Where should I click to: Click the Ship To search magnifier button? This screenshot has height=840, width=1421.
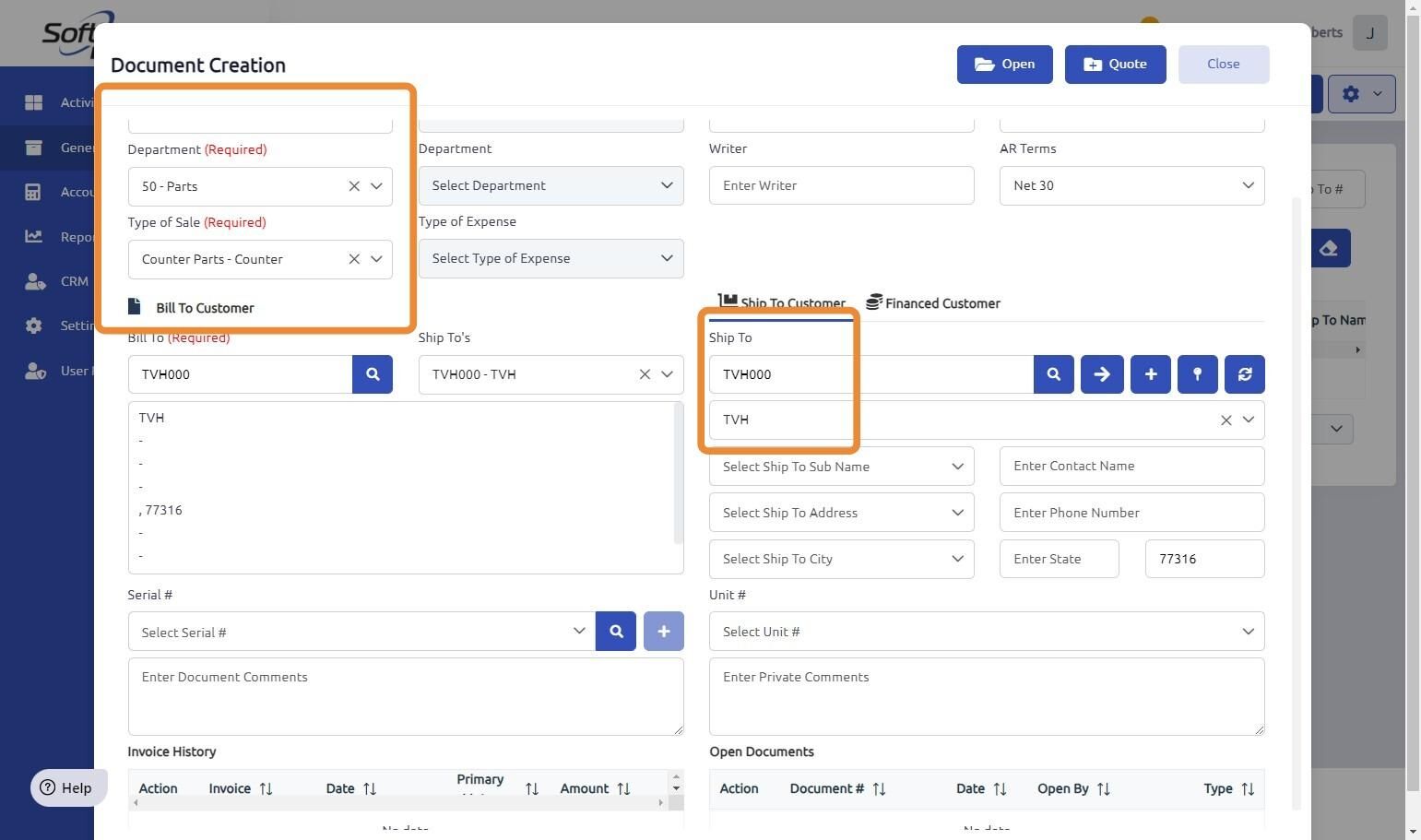pyautogui.click(x=1053, y=374)
